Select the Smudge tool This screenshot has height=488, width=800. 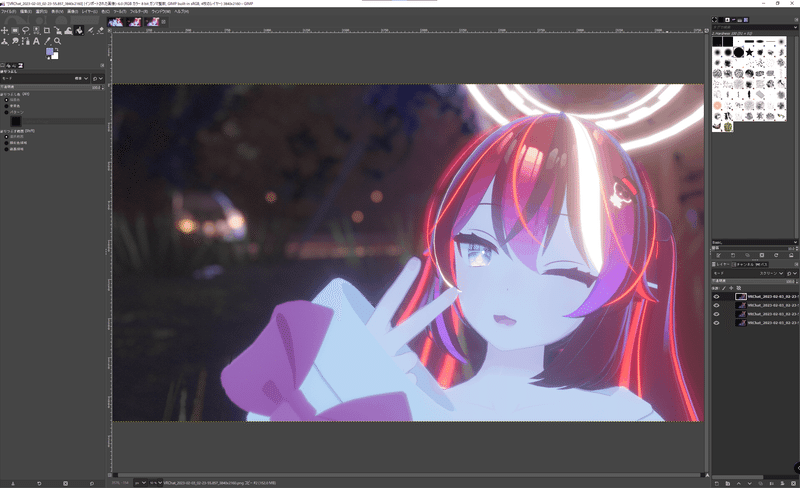(x=15, y=41)
